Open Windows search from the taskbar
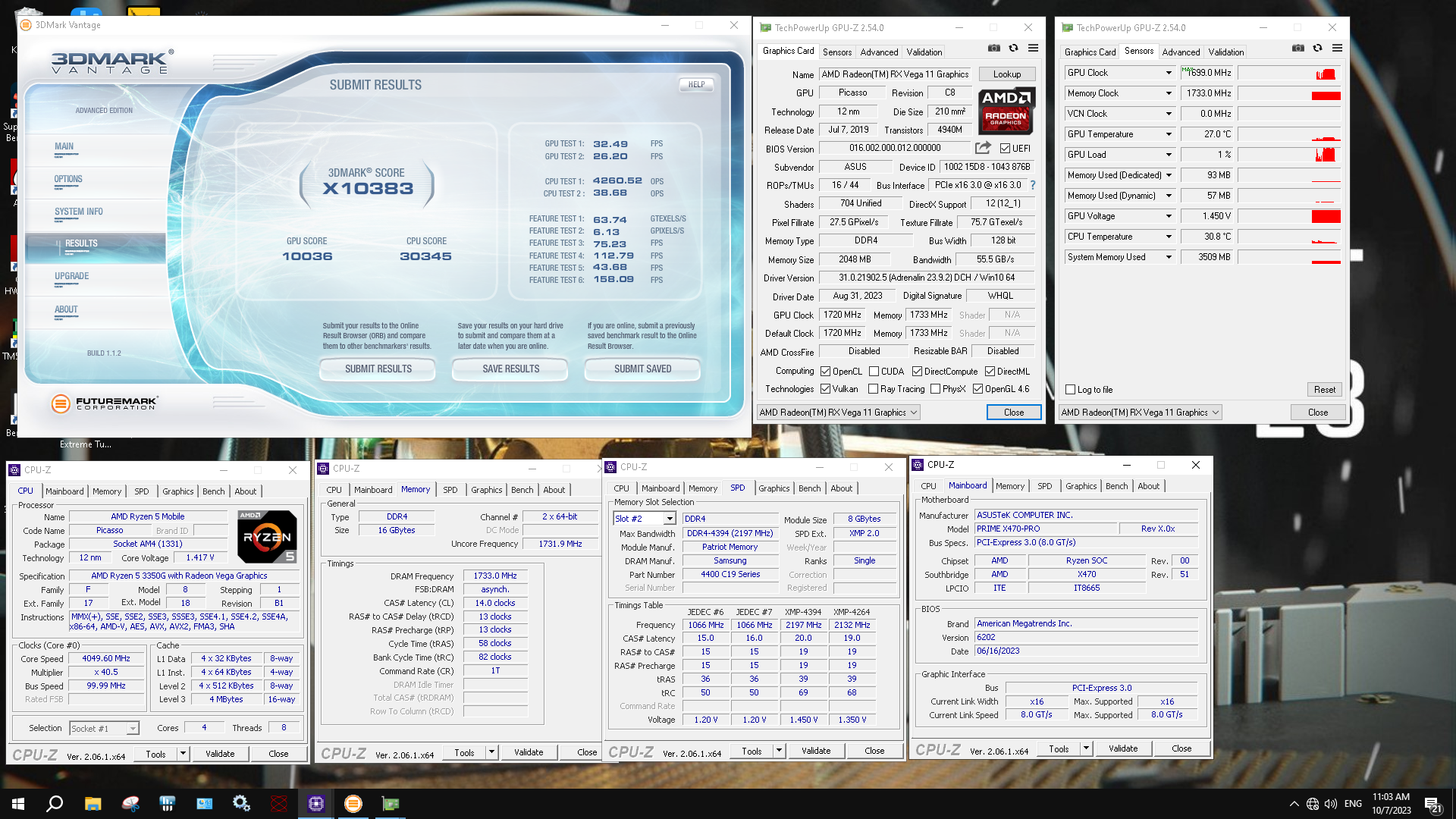 tap(55, 804)
